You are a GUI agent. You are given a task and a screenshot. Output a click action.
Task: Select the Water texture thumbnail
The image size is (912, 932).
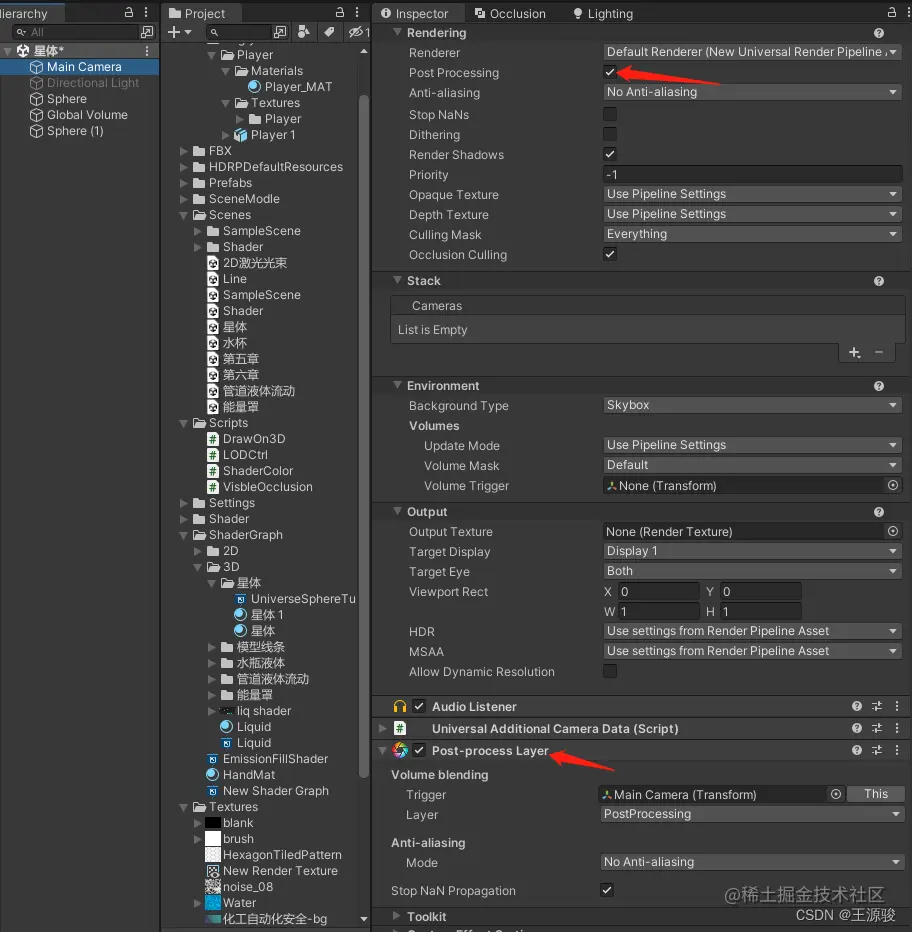213,902
